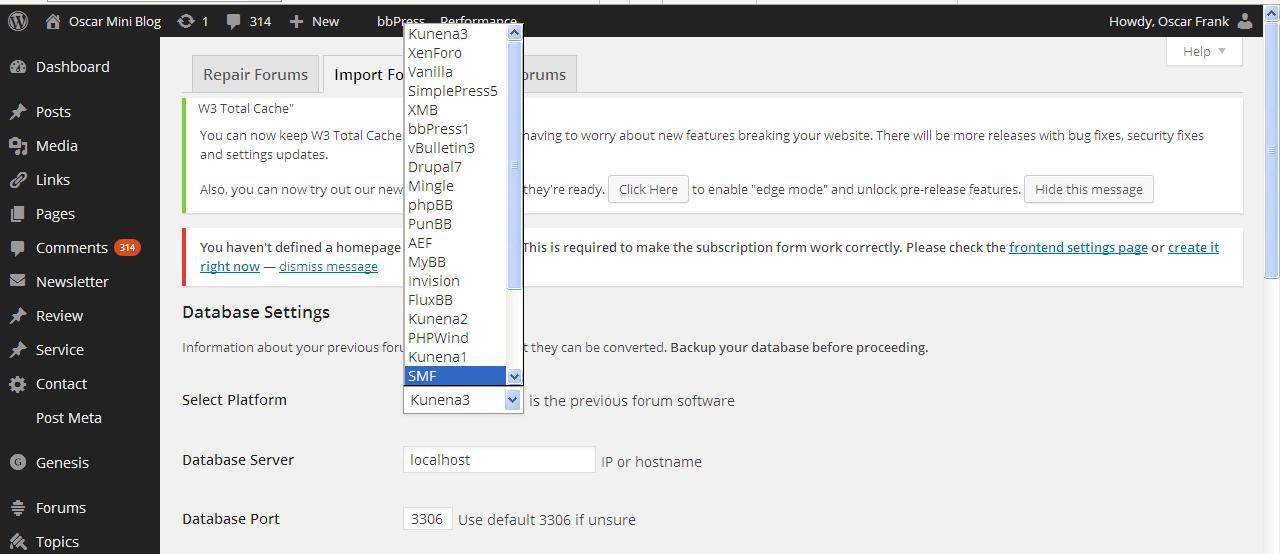Switch to the Repair Forums tab
The width and height of the screenshot is (1280, 554).
pyautogui.click(x=255, y=75)
